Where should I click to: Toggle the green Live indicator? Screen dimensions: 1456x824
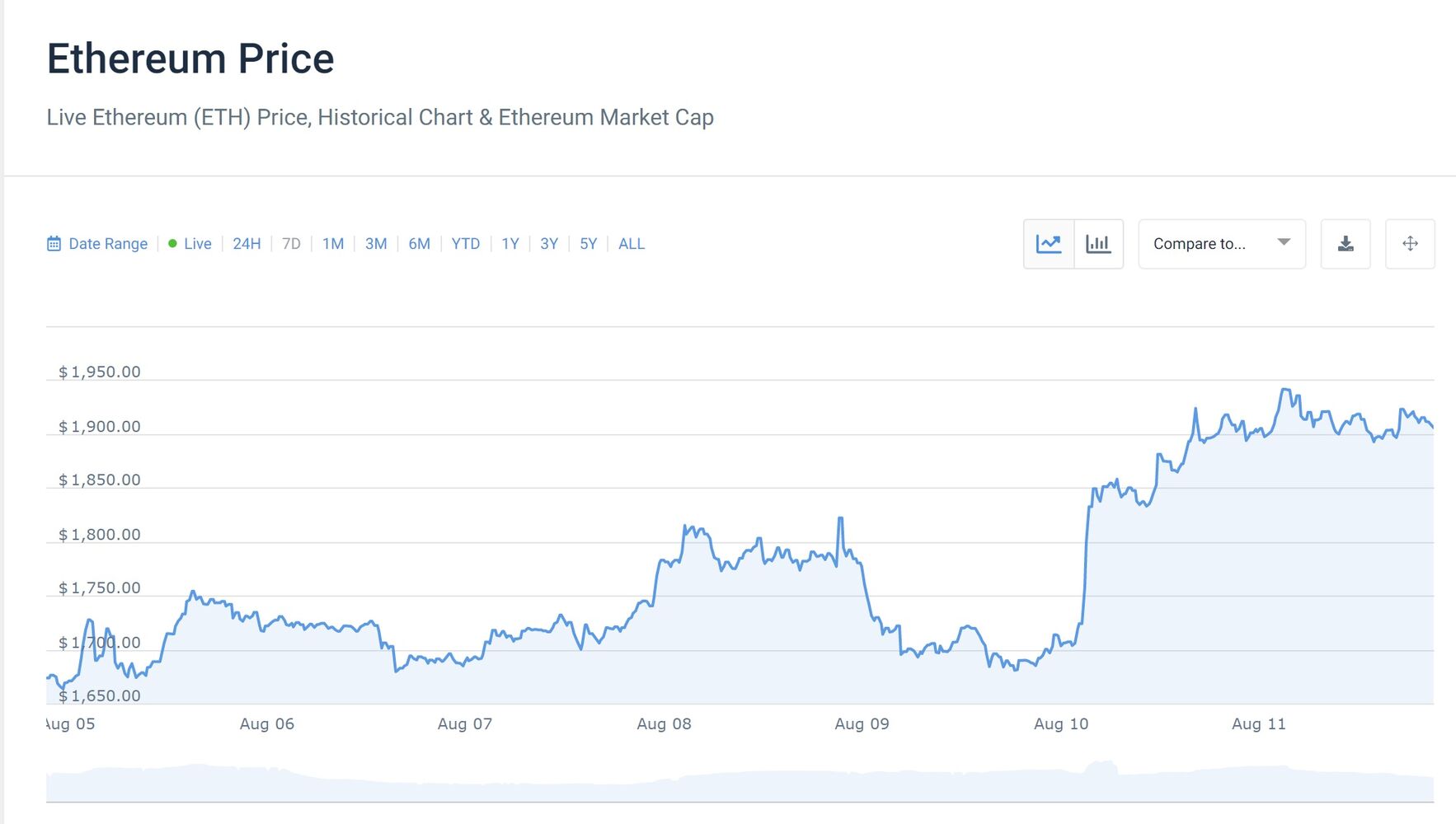[172, 244]
